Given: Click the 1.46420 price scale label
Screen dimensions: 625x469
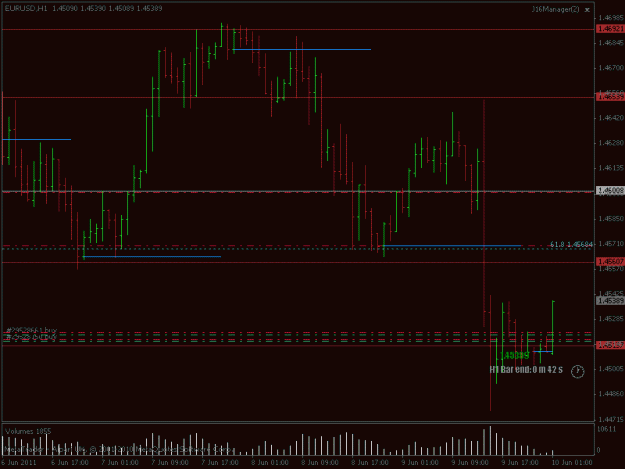Looking at the screenshot, I should point(611,118).
